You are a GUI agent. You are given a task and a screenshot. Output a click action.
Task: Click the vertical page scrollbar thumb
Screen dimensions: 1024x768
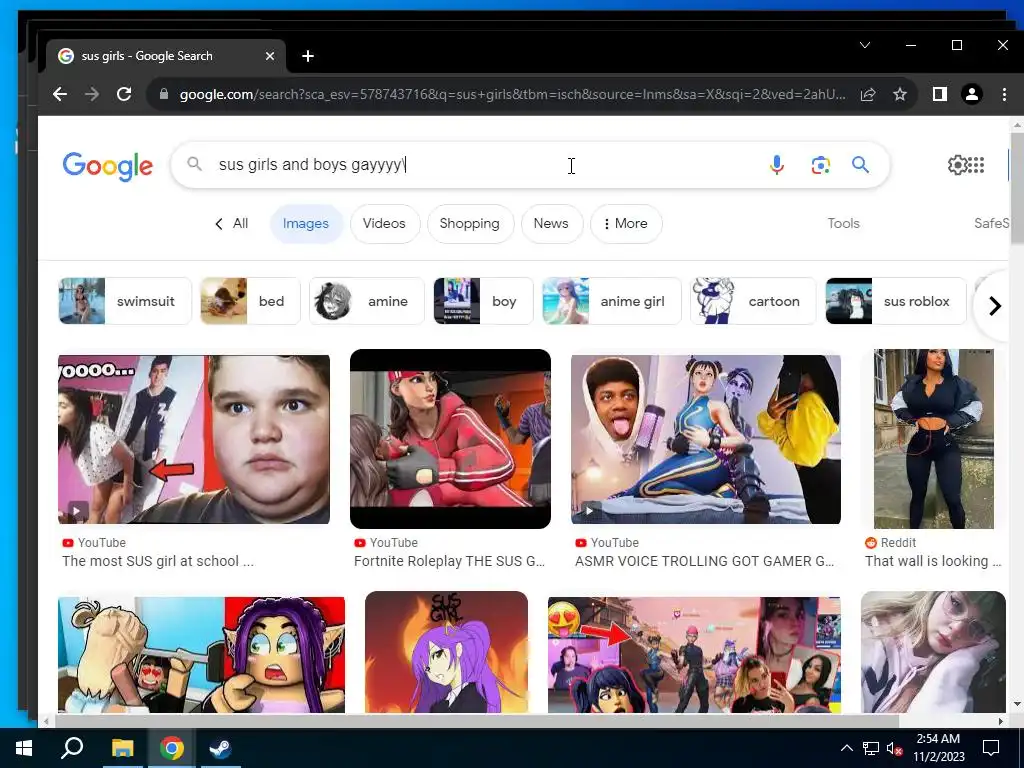coord(1017,187)
